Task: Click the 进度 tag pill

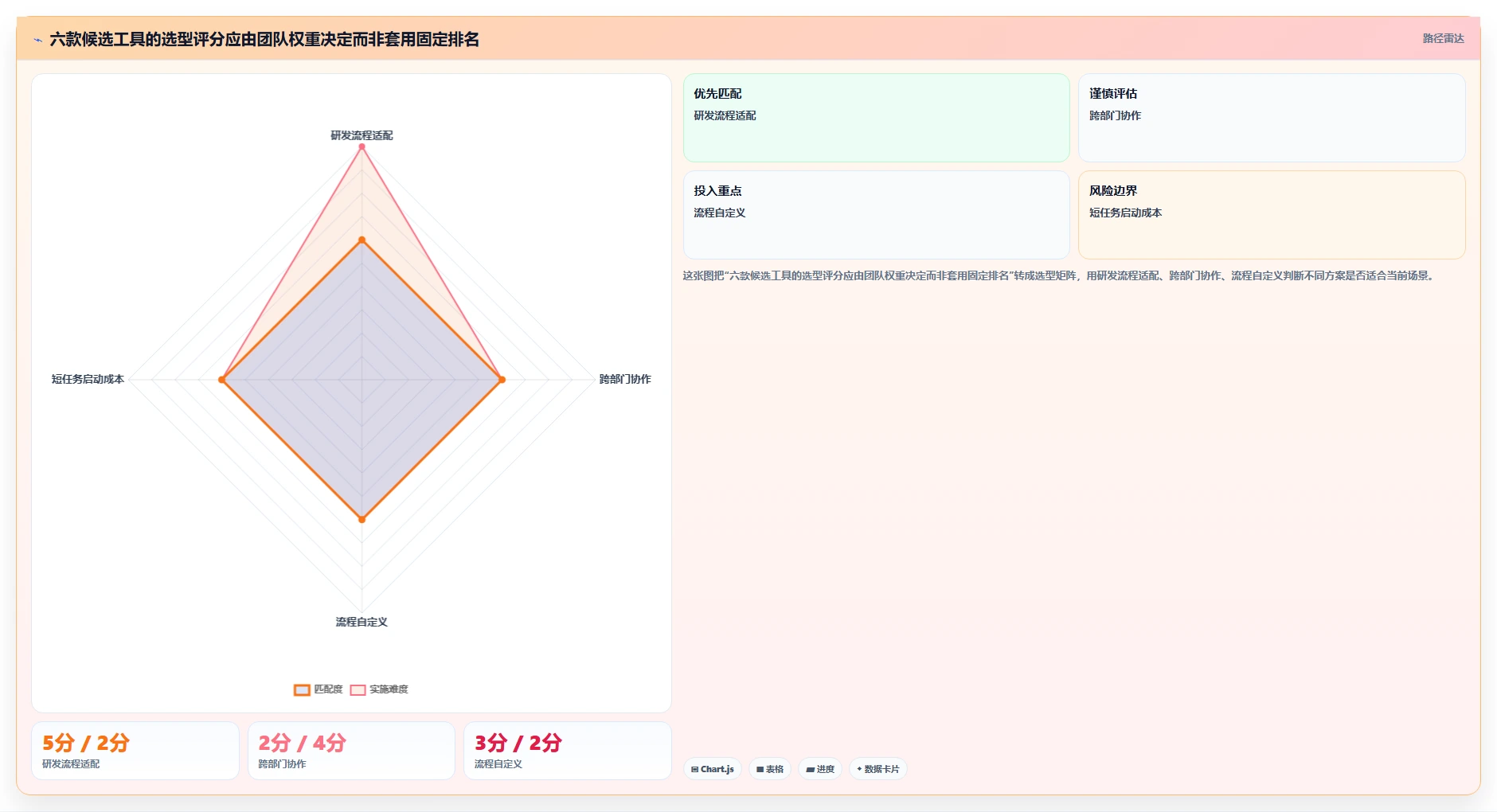Action: click(820, 769)
